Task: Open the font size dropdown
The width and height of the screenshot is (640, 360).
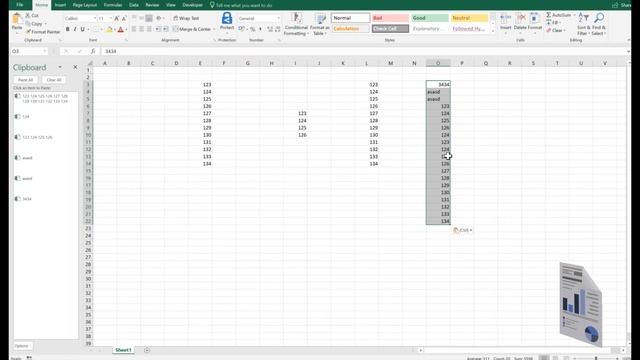Action: click(111, 18)
